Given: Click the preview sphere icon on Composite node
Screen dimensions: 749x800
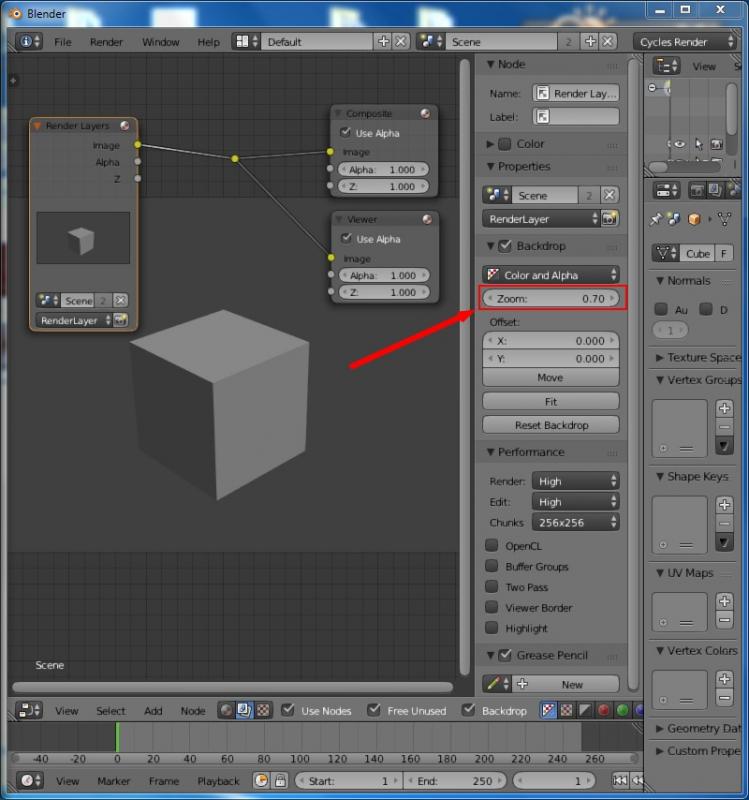Looking at the screenshot, I should [426, 114].
